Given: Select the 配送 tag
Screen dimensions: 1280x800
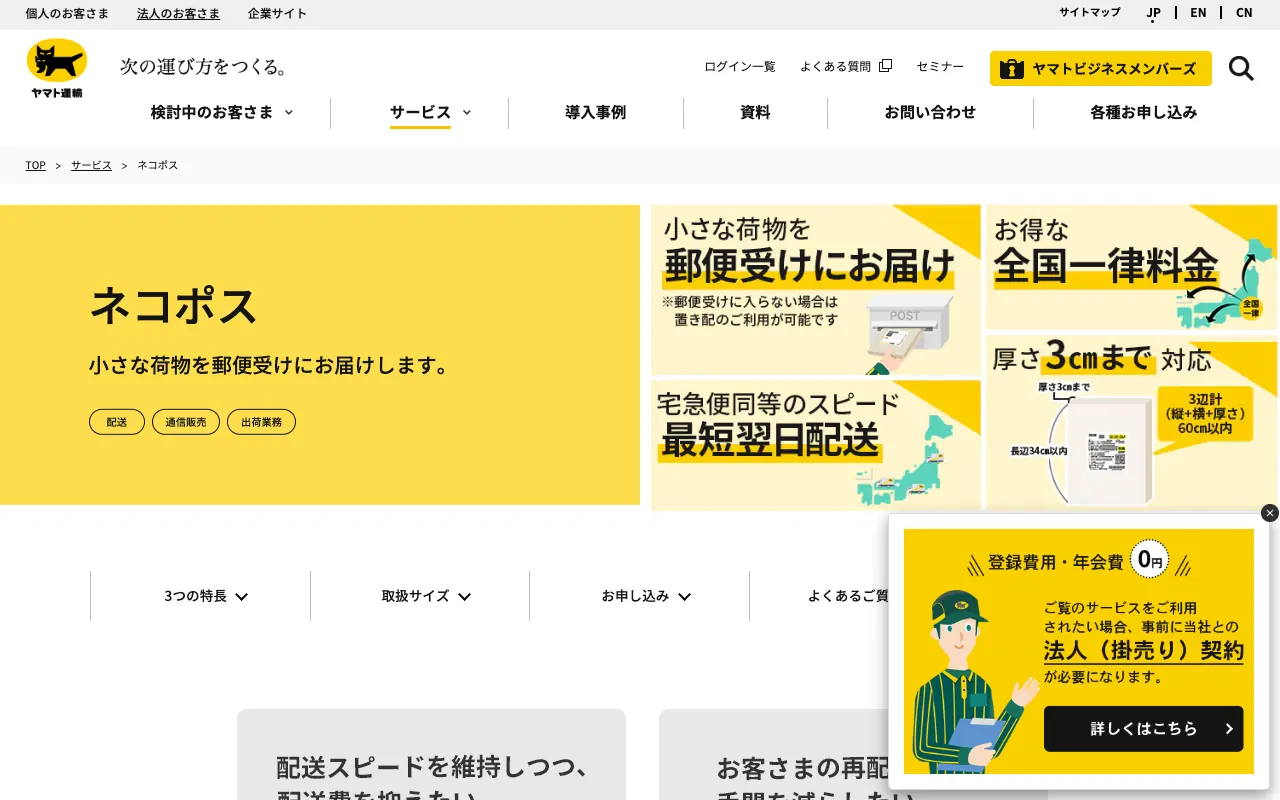Looking at the screenshot, I should pos(117,422).
